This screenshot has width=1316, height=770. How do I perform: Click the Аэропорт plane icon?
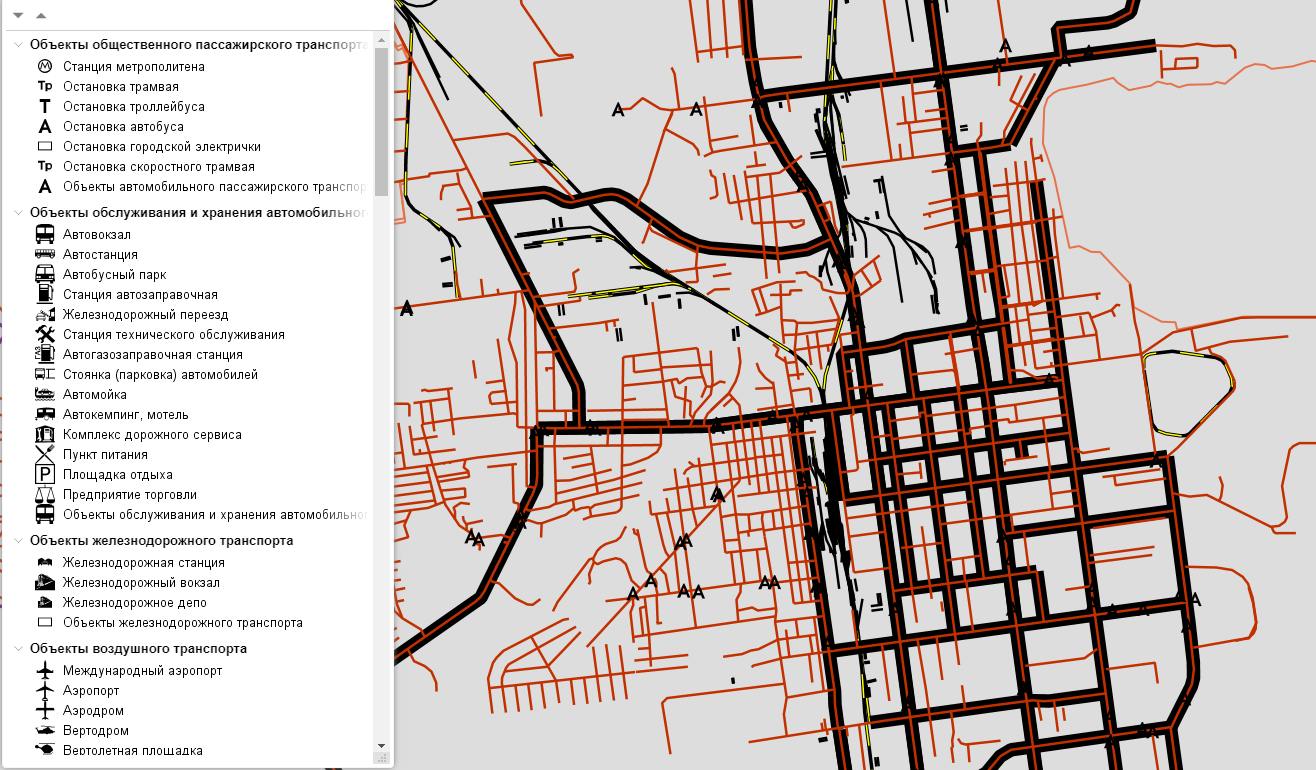45,690
